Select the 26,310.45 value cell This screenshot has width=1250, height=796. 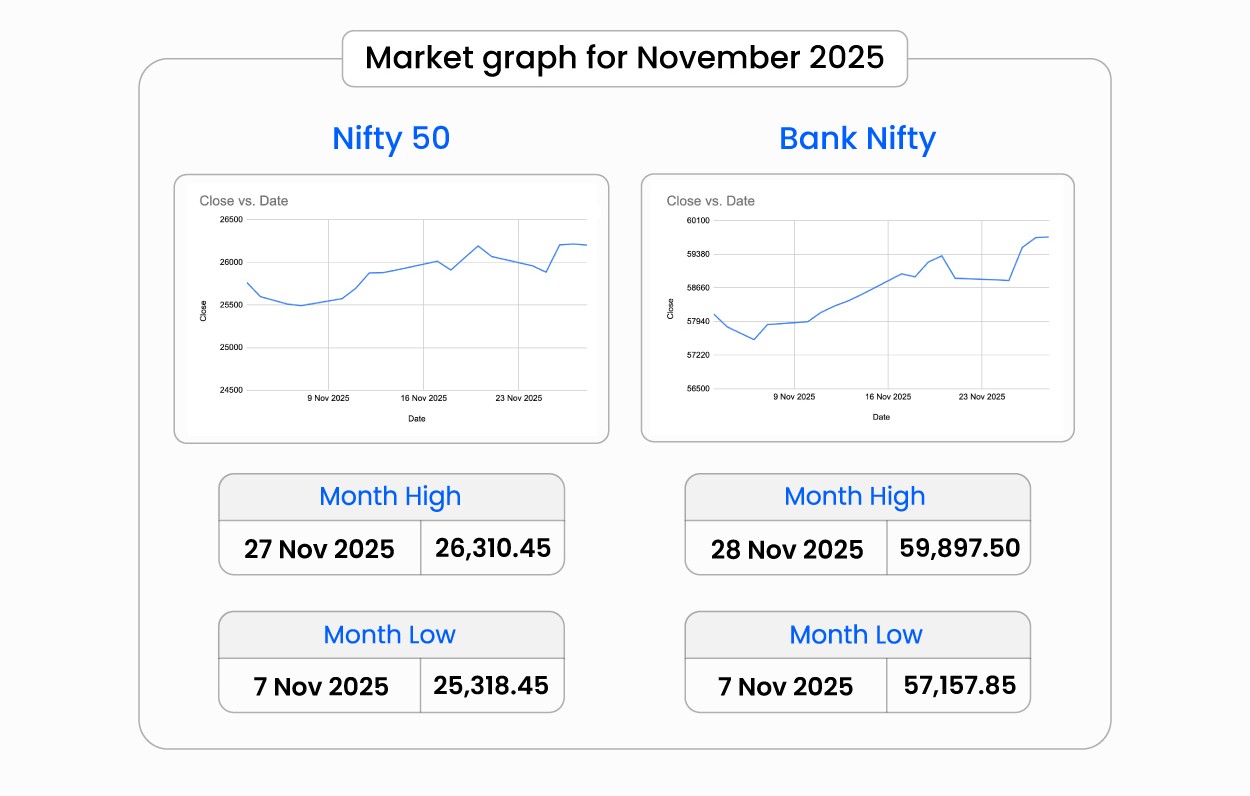click(x=492, y=548)
